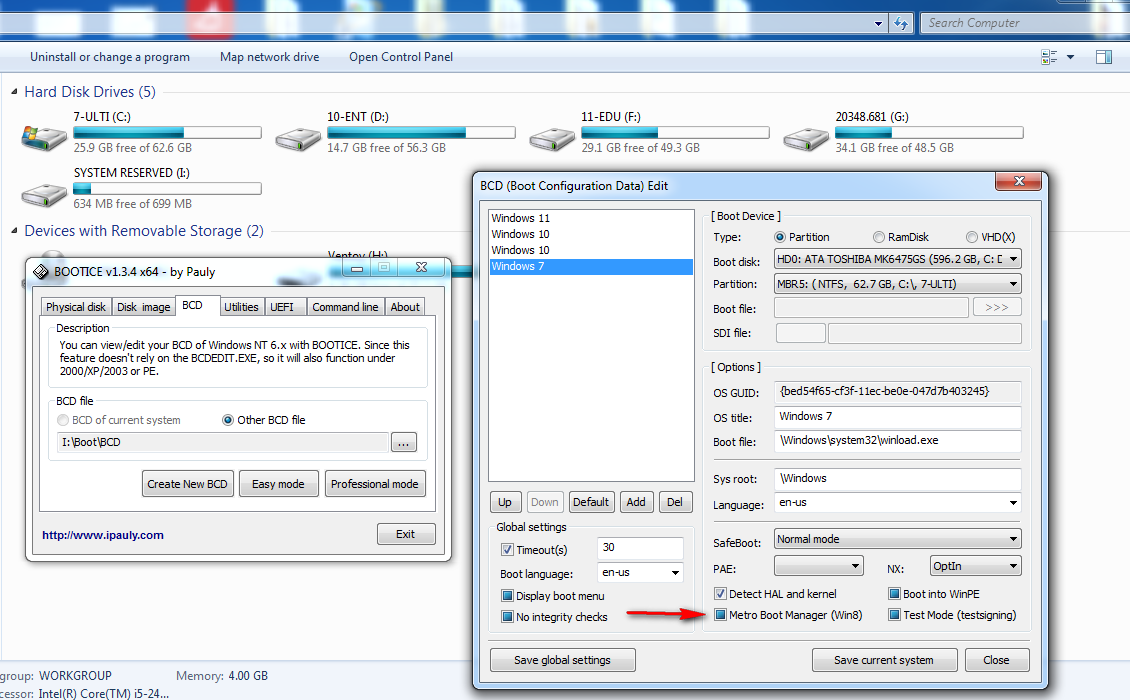Enable No integrity checks checkbox

(507, 616)
